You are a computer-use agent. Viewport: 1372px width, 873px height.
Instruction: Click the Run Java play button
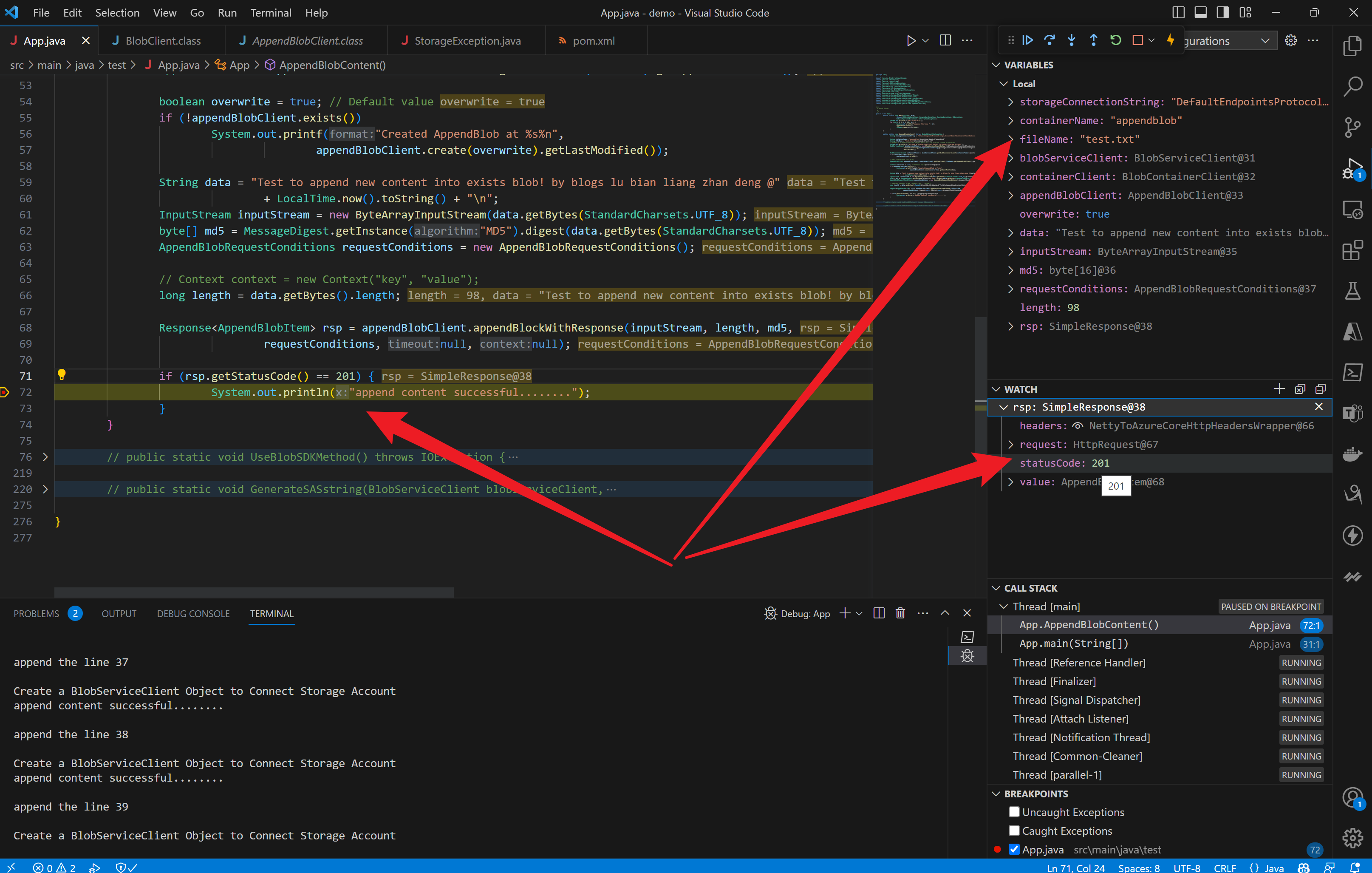pyautogui.click(x=911, y=40)
